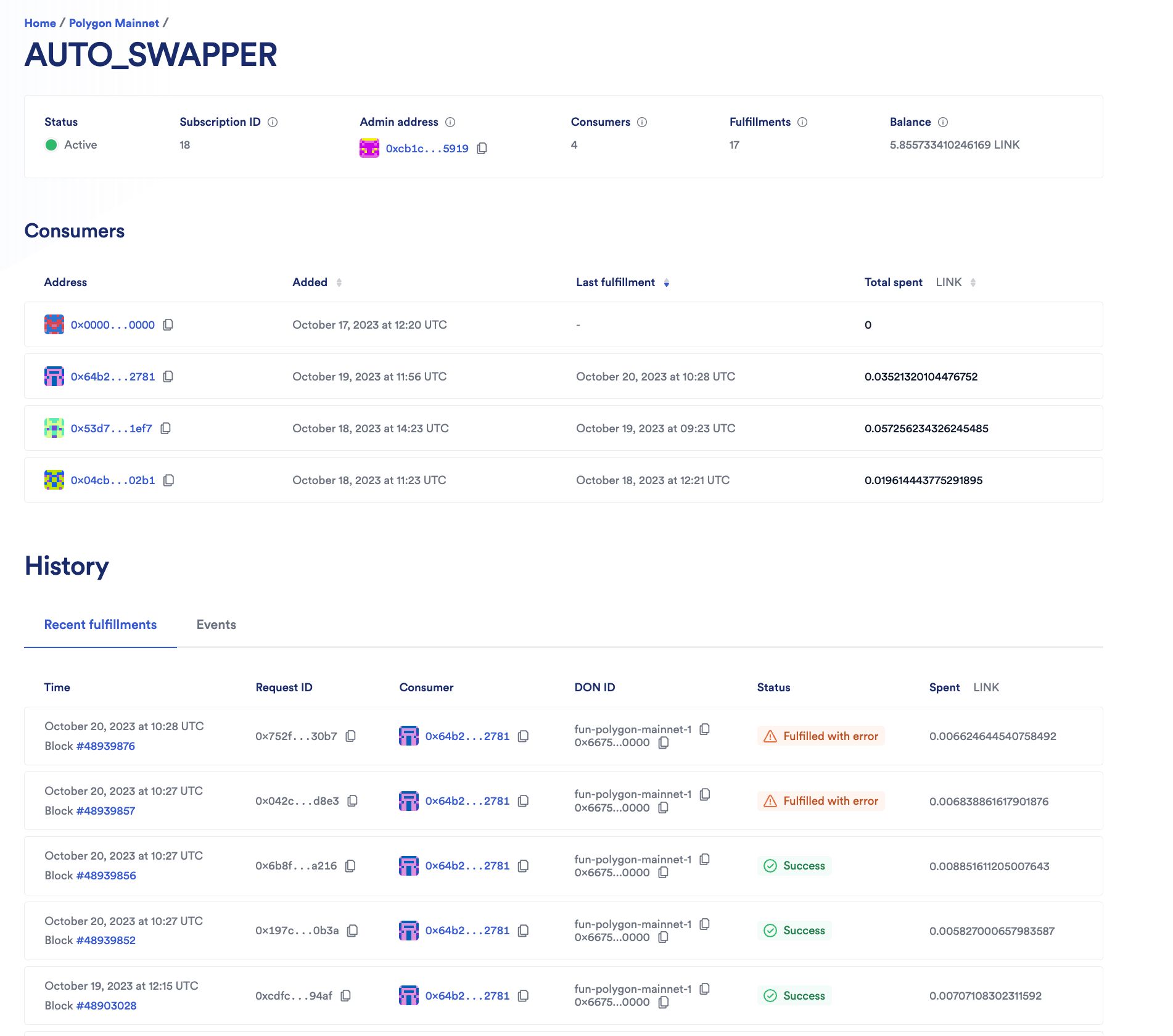Open consumer address 0x0000...0000

(113, 325)
